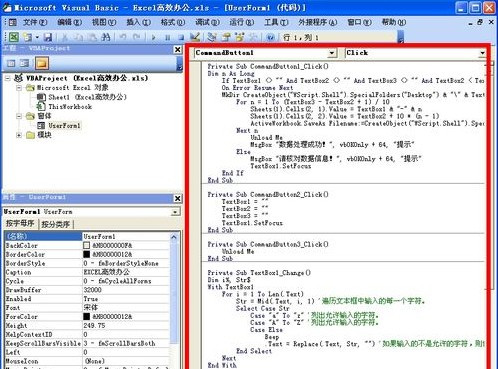
Task: Open the CommandButton1 object dropdown
Action: (x=331, y=53)
